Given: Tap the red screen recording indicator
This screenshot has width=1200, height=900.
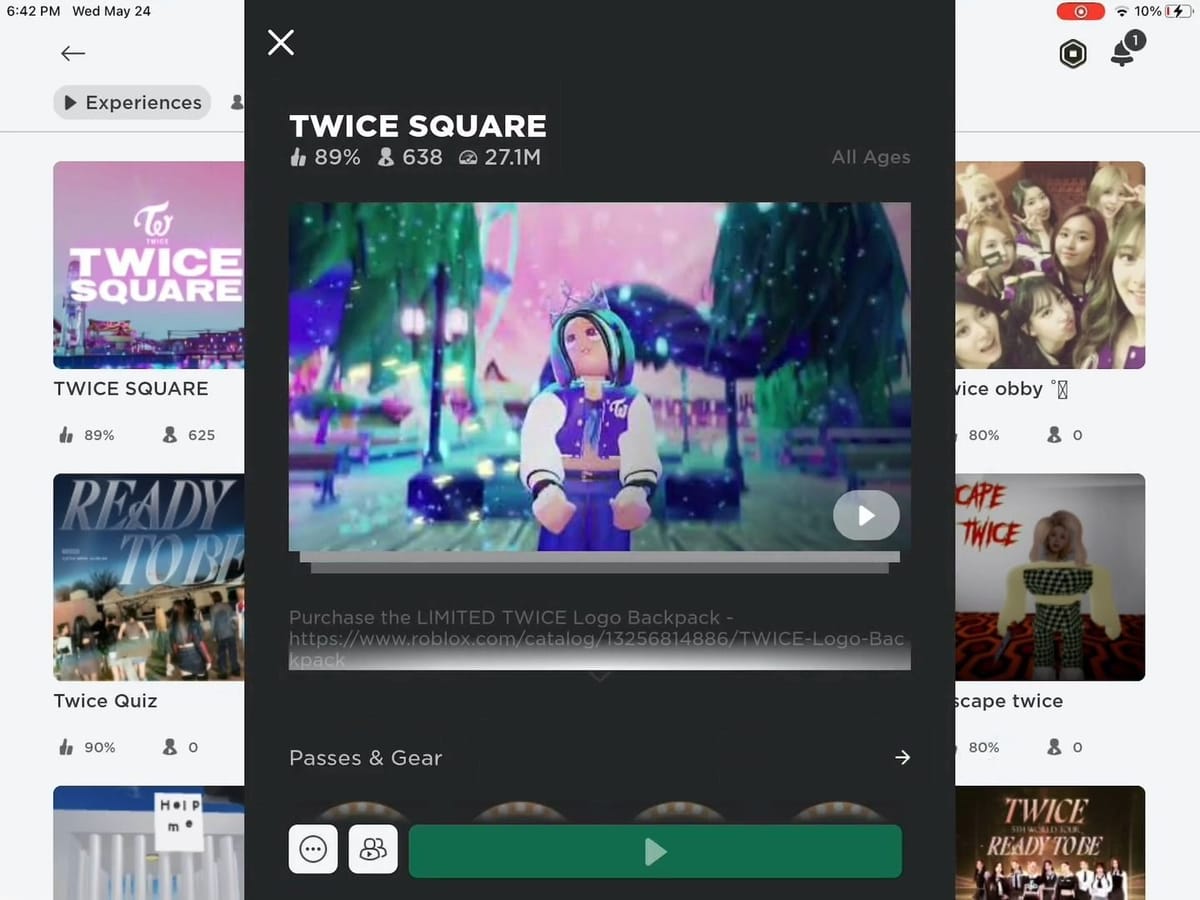Looking at the screenshot, I should 1081,11.
